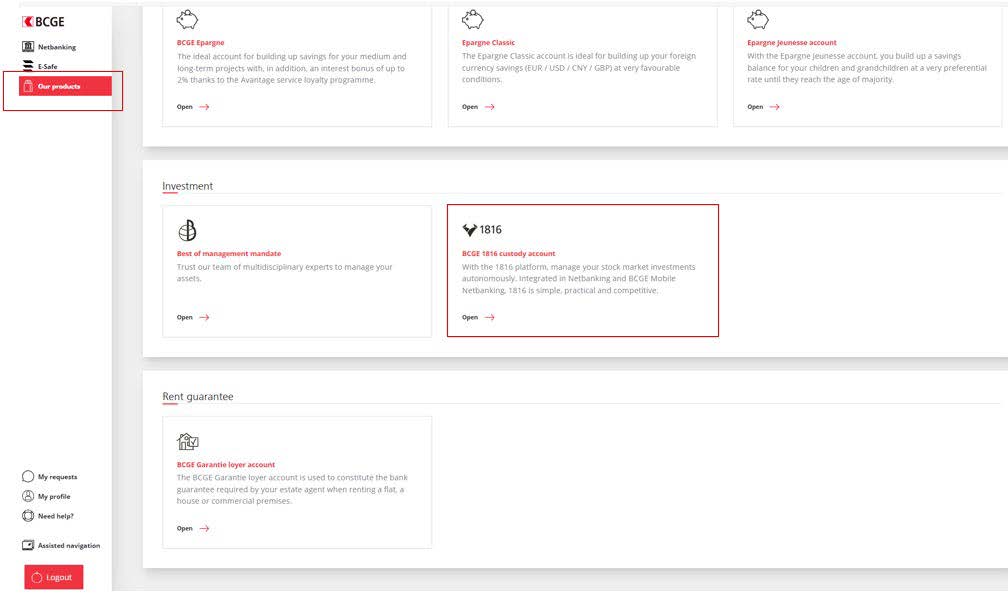Click the Need help lifebuoy icon
The width and height of the screenshot is (1008, 595).
28,516
